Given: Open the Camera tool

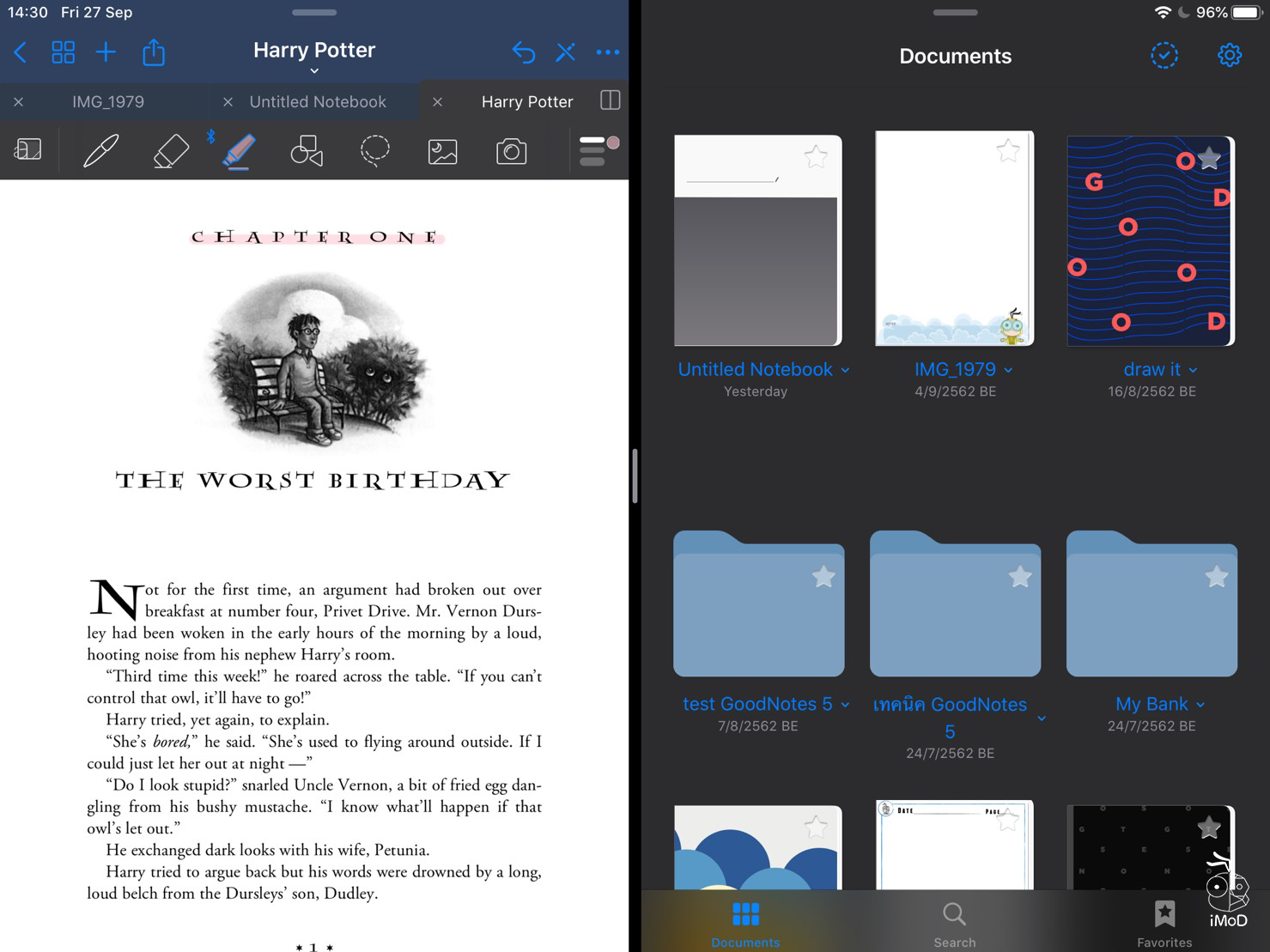Looking at the screenshot, I should (511, 151).
